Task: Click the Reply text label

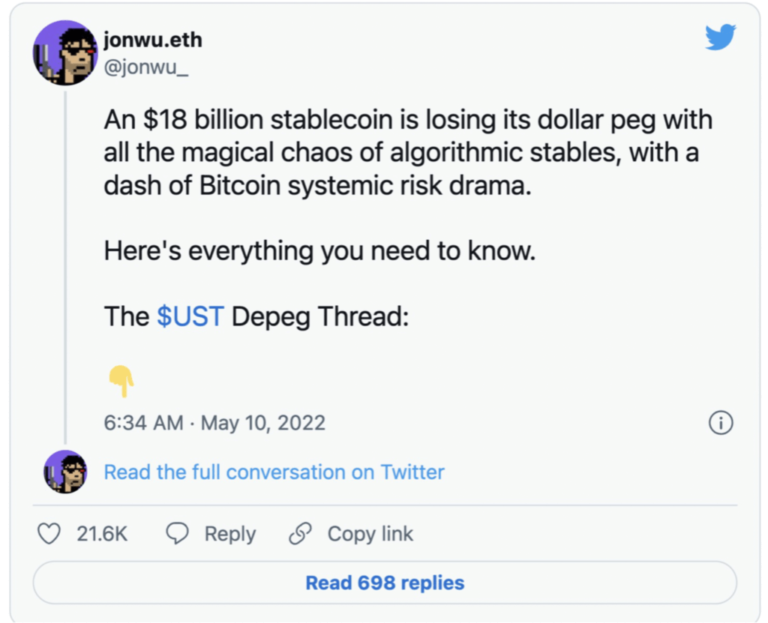Action: click(x=230, y=534)
